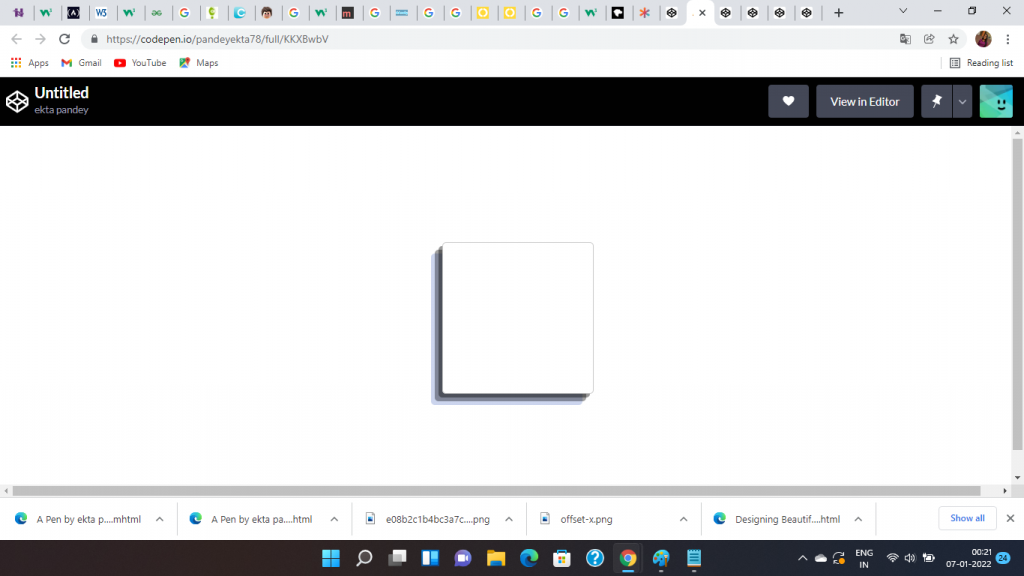Click the translate page icon in address bar

tap(905, 39)
